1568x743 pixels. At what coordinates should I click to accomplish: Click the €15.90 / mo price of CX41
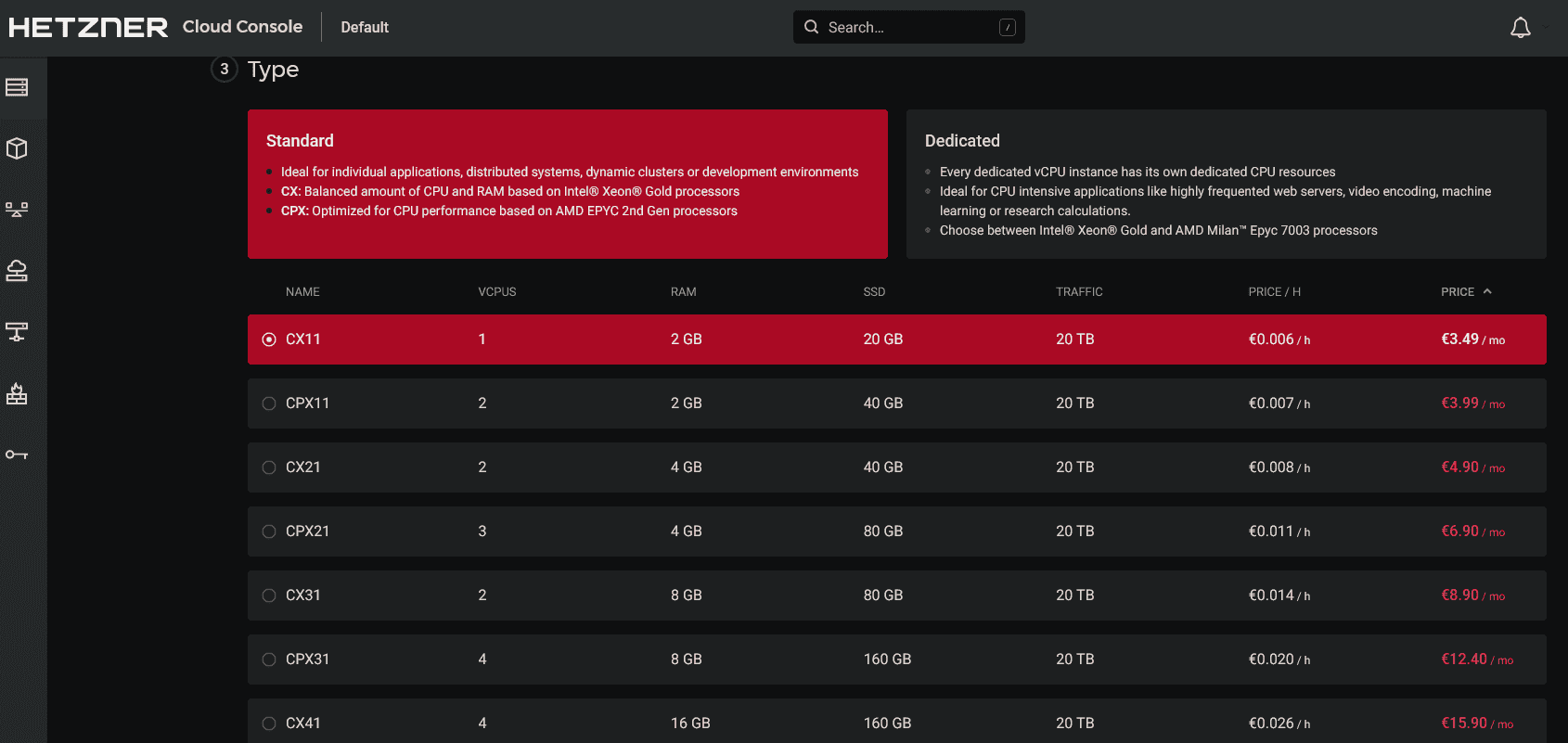(1477, 724)
